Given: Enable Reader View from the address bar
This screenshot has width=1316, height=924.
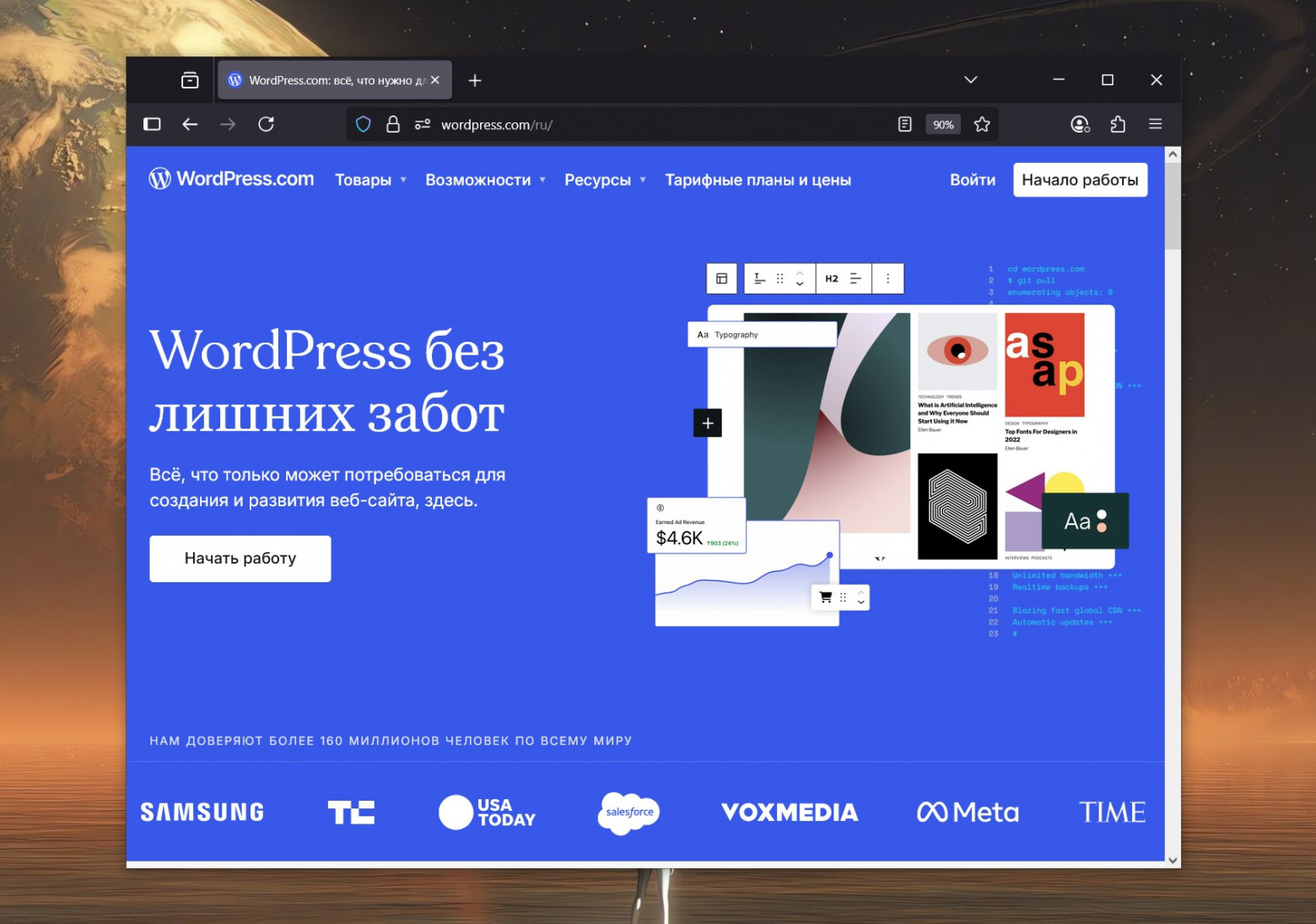Looking at the screenshot, I should click(904, 124).
